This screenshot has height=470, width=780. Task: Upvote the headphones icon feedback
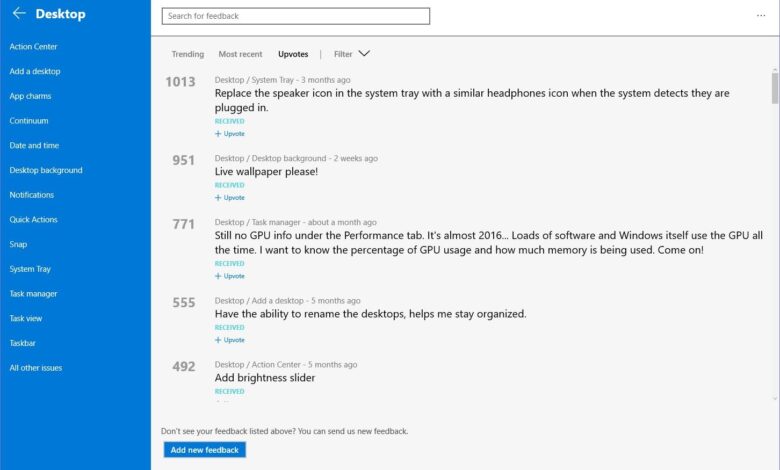[230, 133]
